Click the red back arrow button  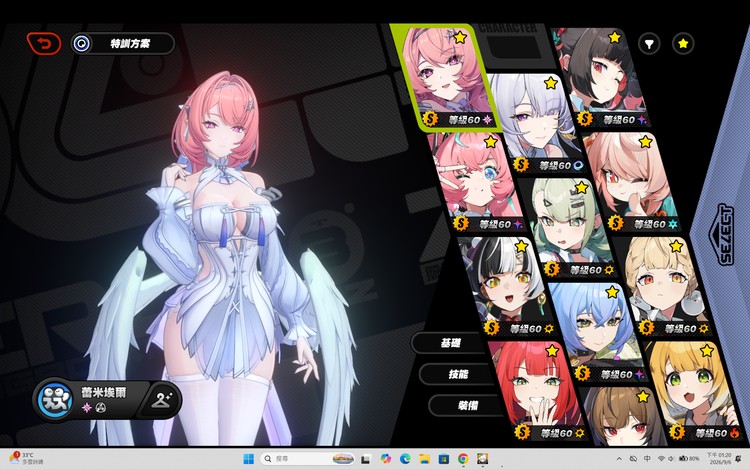click(x=44, y=44)
